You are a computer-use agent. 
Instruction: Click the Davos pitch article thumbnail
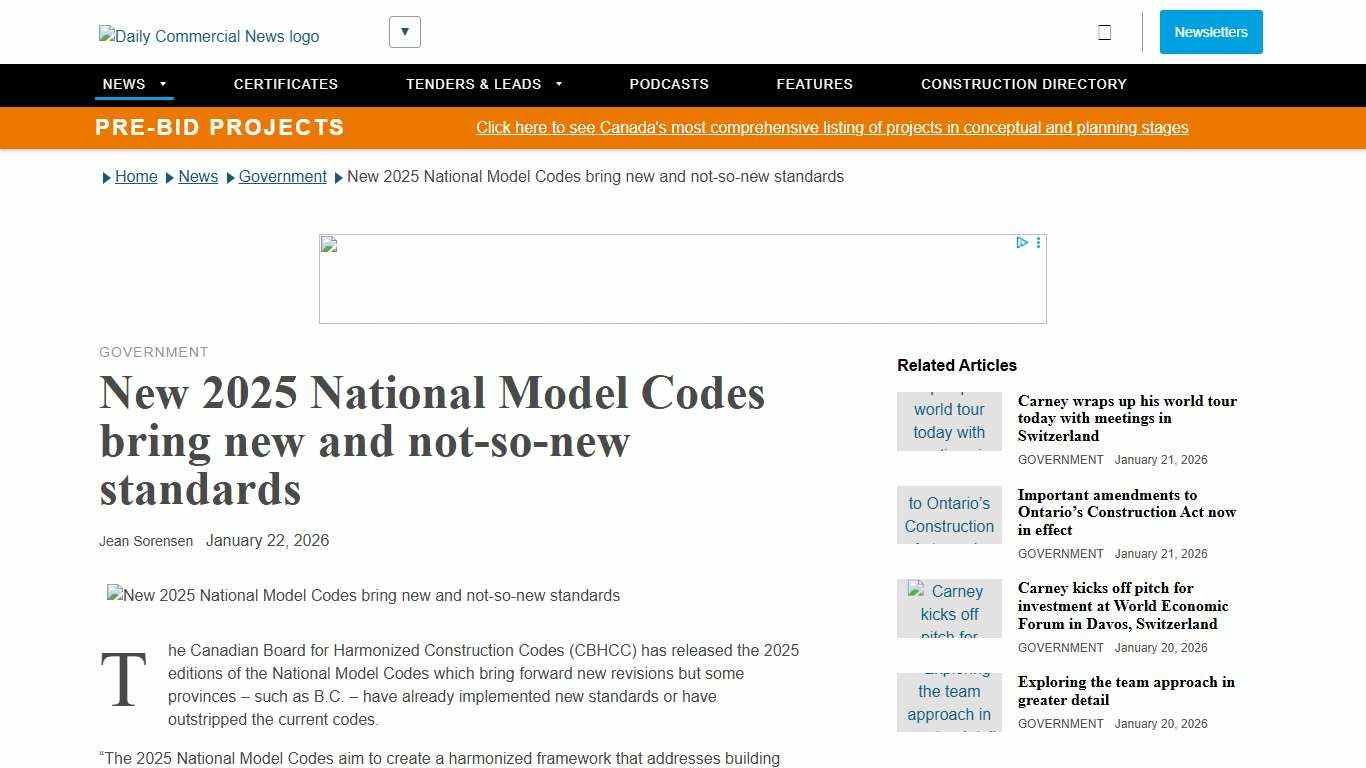948,608
